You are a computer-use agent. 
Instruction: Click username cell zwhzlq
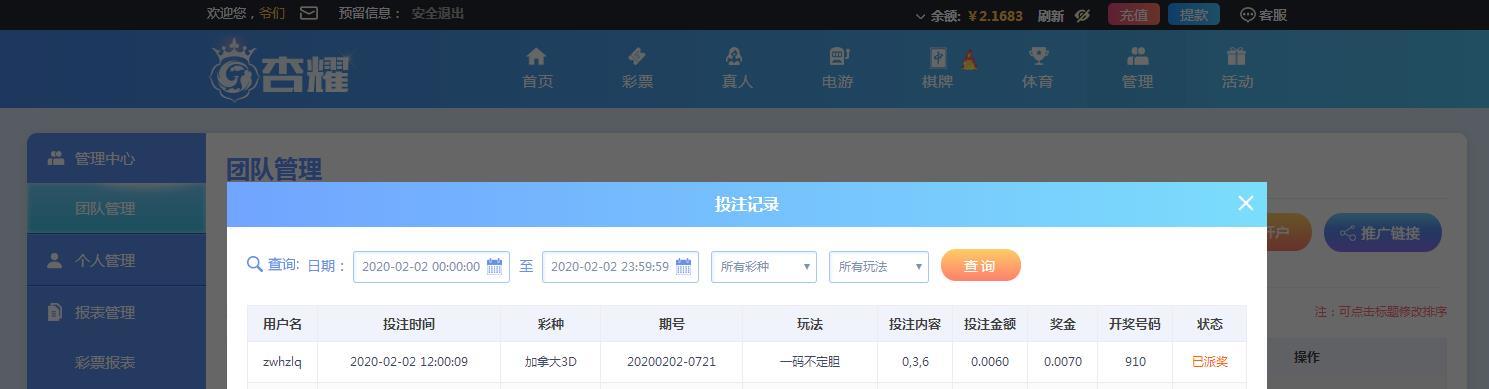click(282, 362)
